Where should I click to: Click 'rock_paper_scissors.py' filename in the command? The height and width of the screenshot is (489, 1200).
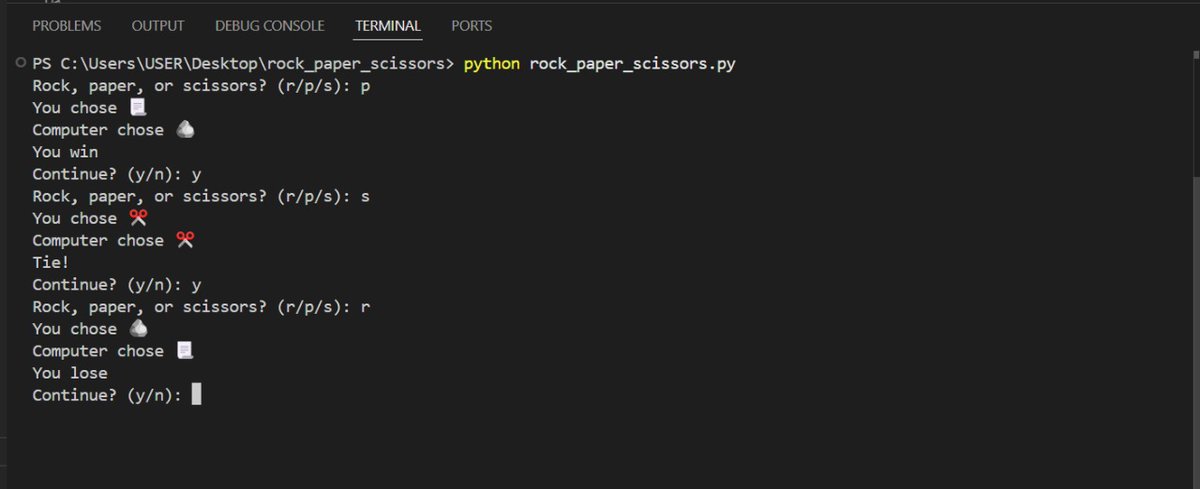(634, 64)
